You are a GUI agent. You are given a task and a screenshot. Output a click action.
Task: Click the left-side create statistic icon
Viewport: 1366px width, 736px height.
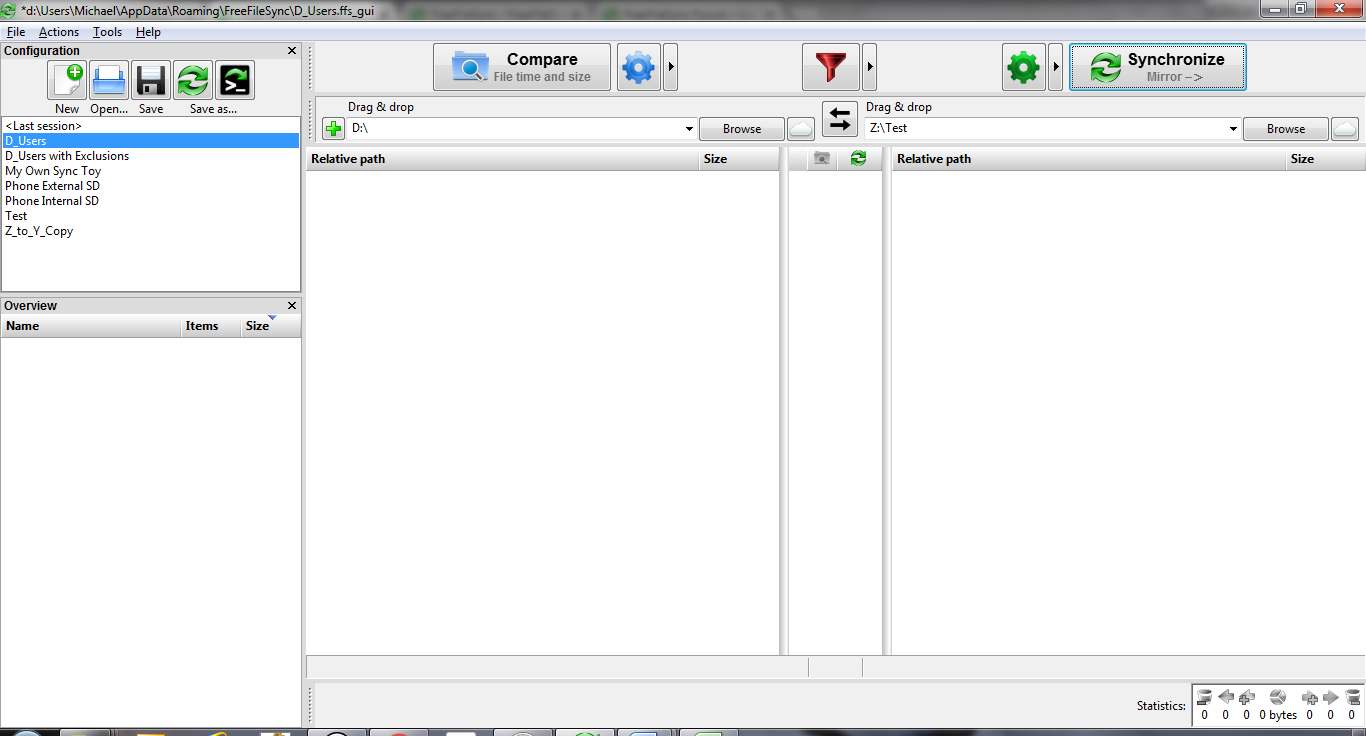(x=1247, y=697)
